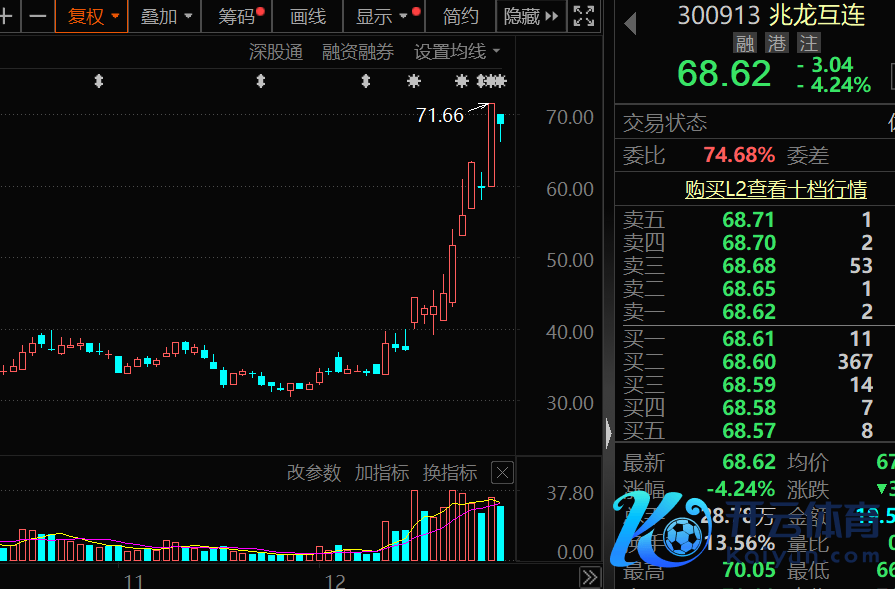Expand the 叠加 overlay dropdown
Screen dimensions: 895x589
[165, 16]
